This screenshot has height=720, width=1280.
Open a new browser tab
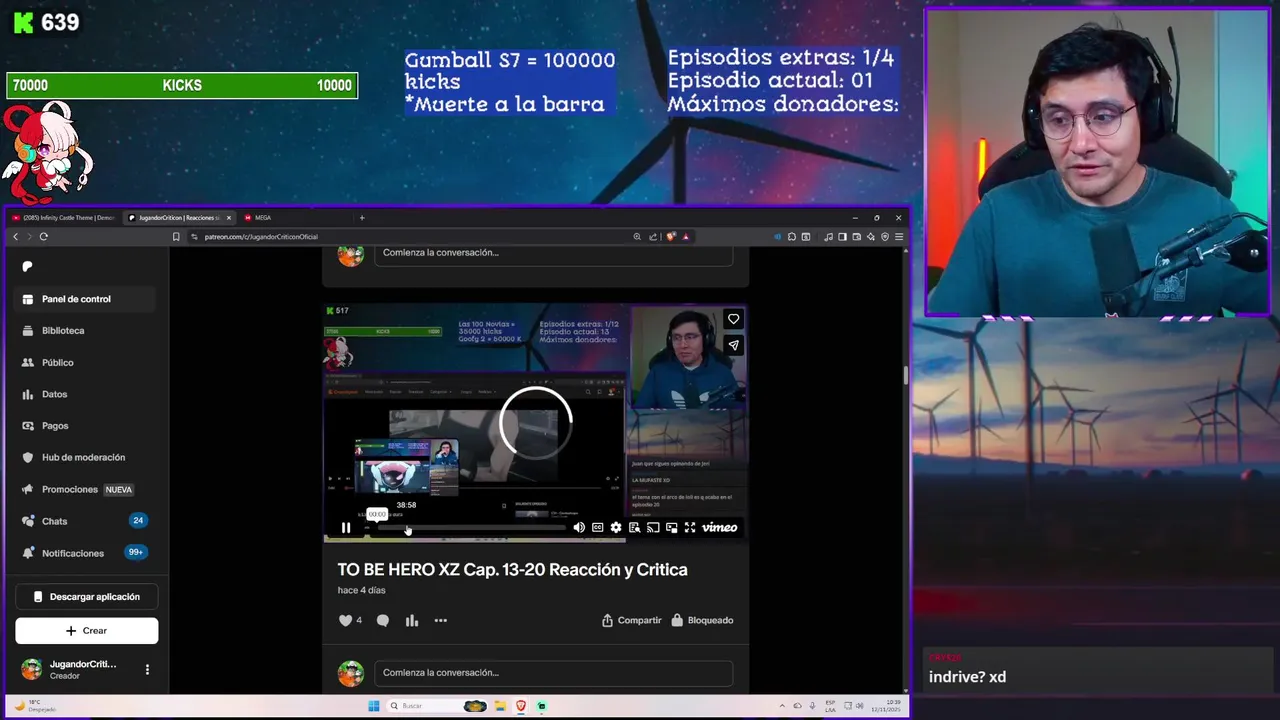pos(362,217)
